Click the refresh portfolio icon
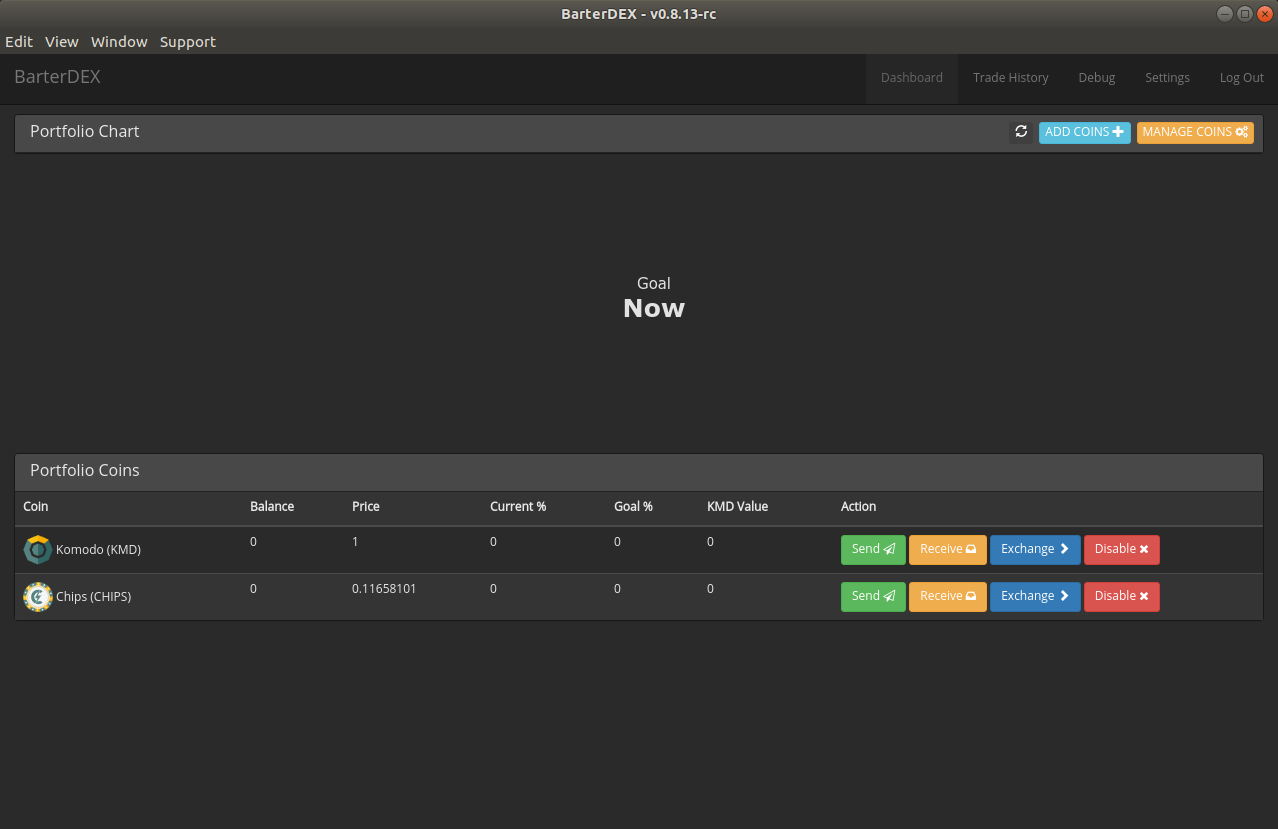Screen dimensions: 1278x829 [x=1021, y=132]
